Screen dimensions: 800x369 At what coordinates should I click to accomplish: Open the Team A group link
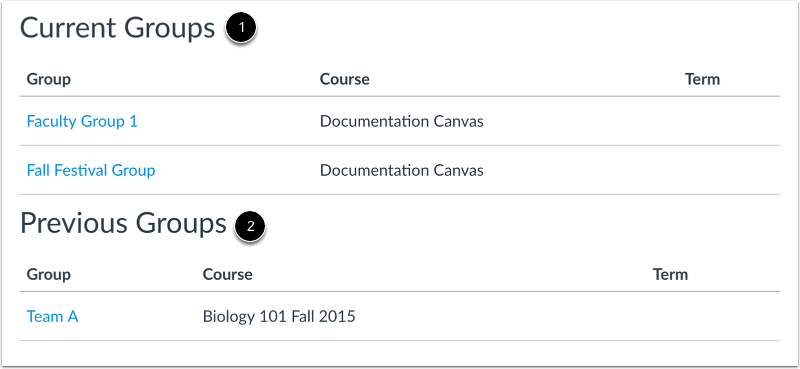click(x=52, y=316)
